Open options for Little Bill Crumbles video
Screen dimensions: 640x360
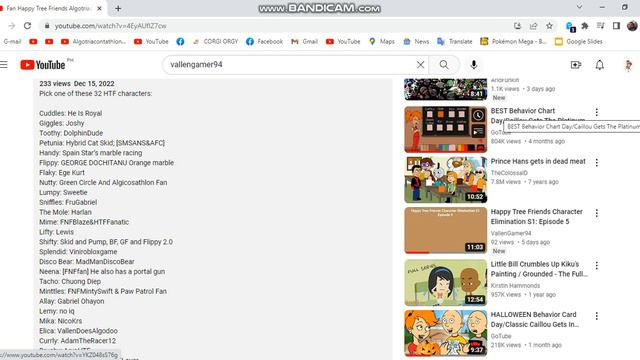click(x=597, y=266)
